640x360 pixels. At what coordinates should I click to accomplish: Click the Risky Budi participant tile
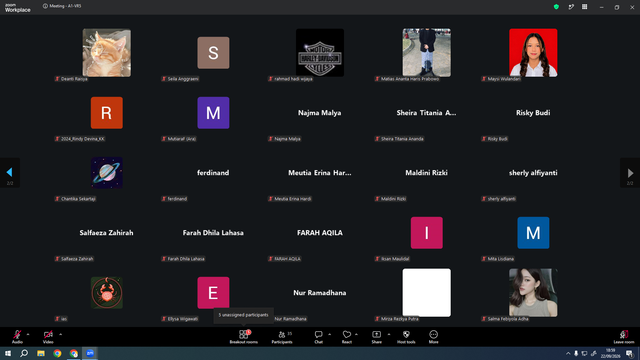tap(533, 113)
